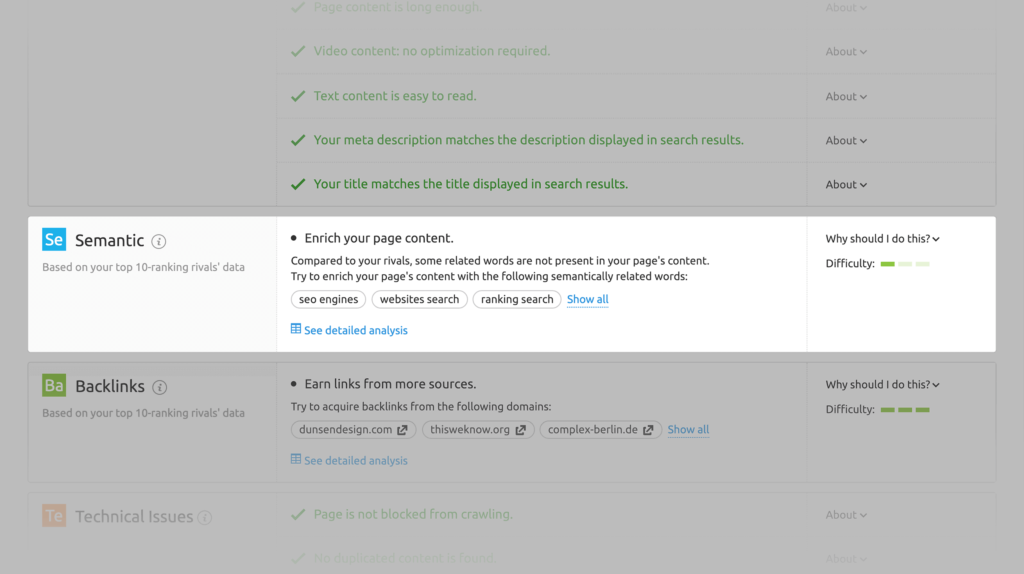Expand About for the title match check

click(846, 185)
